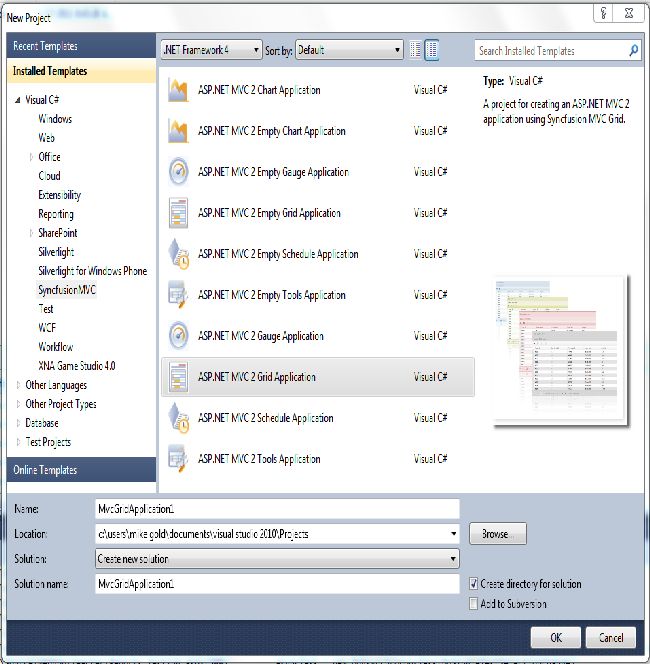Viewport: 650px width, 664px height.
Task: Click the Search Installed Templates field
Action: click(x=550, y=51)
